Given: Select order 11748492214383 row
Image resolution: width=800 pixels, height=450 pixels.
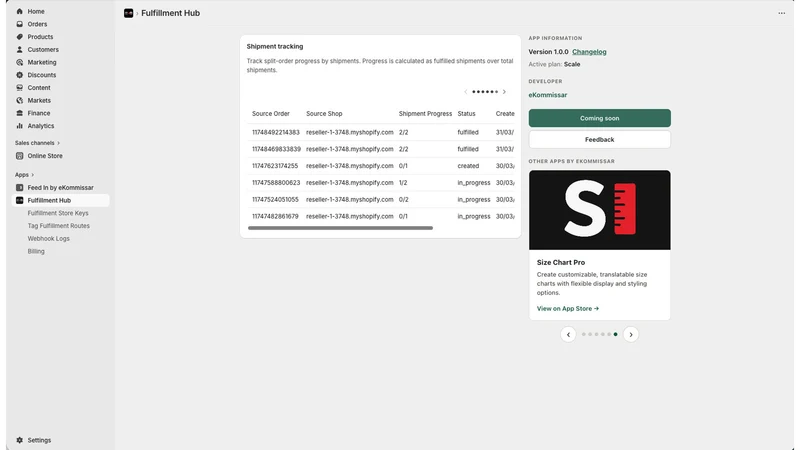Looking at the screenshot, I should click(x=381, y=132).
